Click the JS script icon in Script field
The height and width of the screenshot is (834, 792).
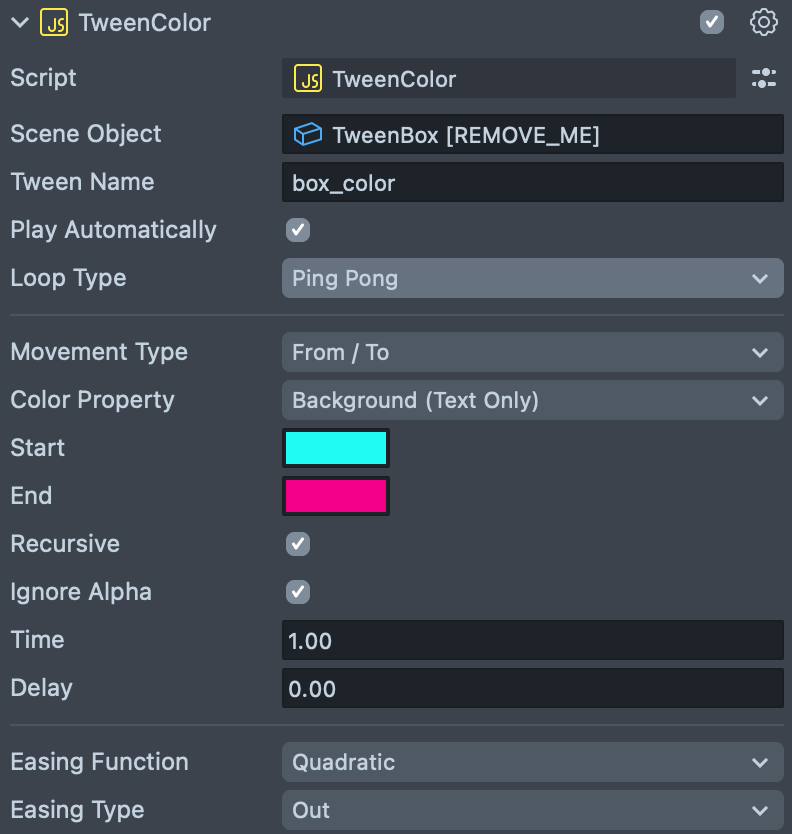308,79
